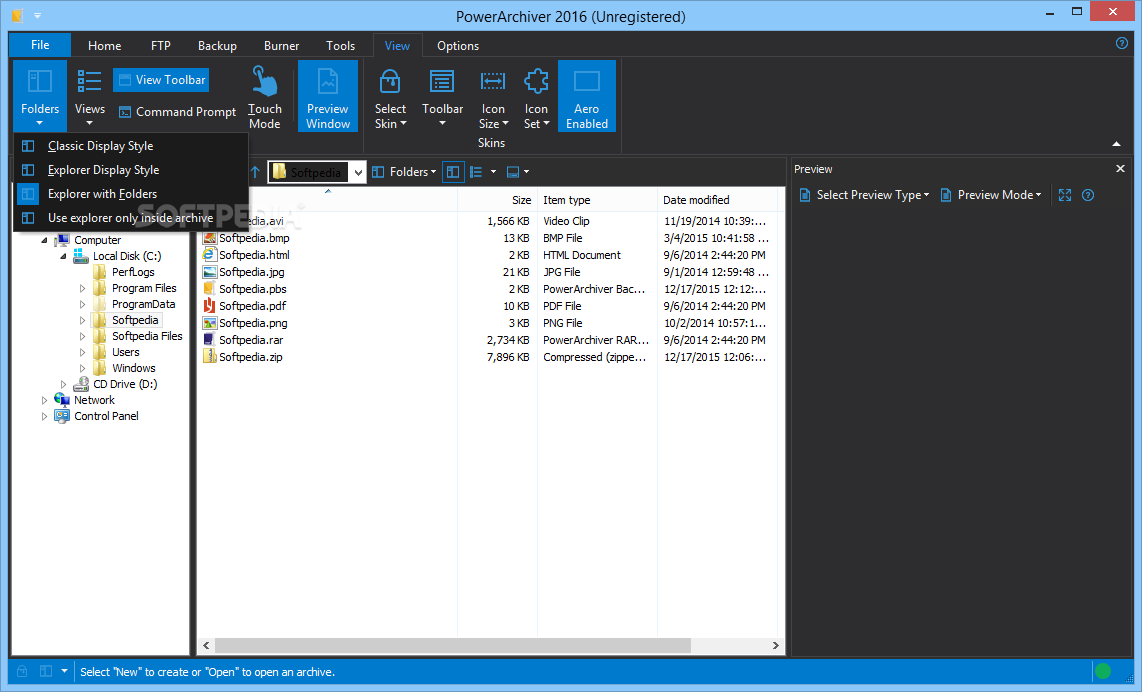Switch to the Options tab
This screenshot has height=692, width=1142.
coord(457,45)
